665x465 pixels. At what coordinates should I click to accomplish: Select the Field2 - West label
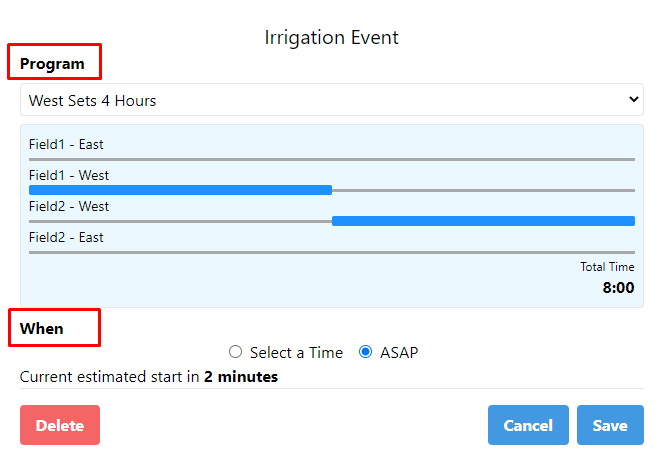[69, 206]
